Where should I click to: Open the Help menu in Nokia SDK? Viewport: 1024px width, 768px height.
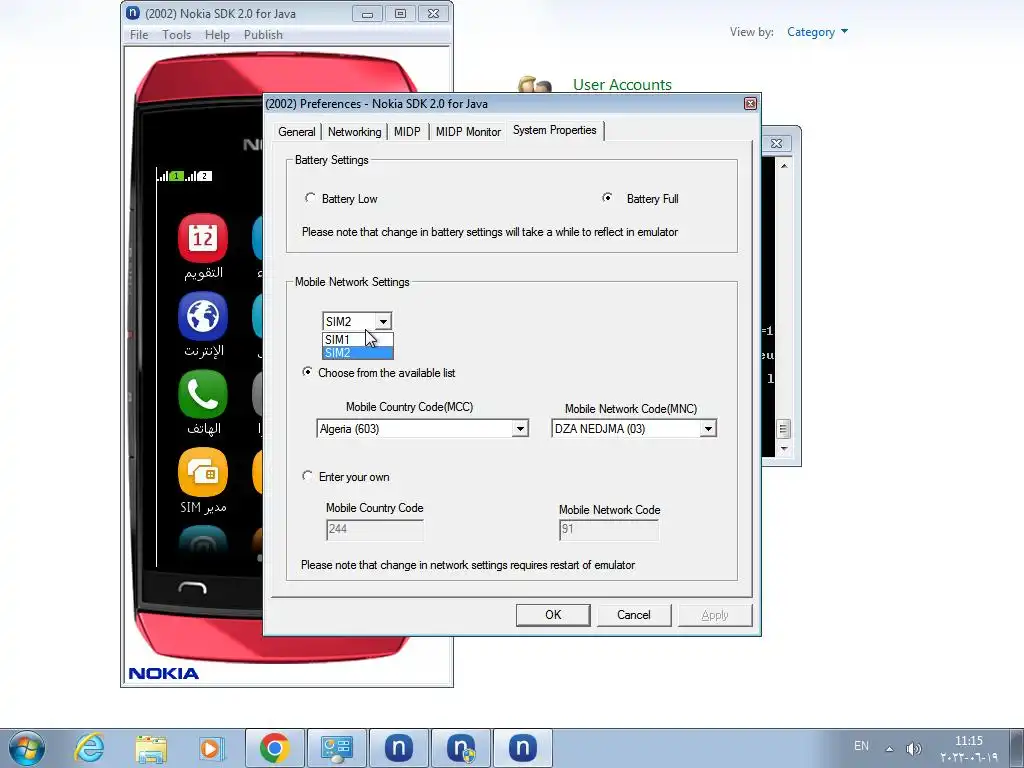pos(217,35)
